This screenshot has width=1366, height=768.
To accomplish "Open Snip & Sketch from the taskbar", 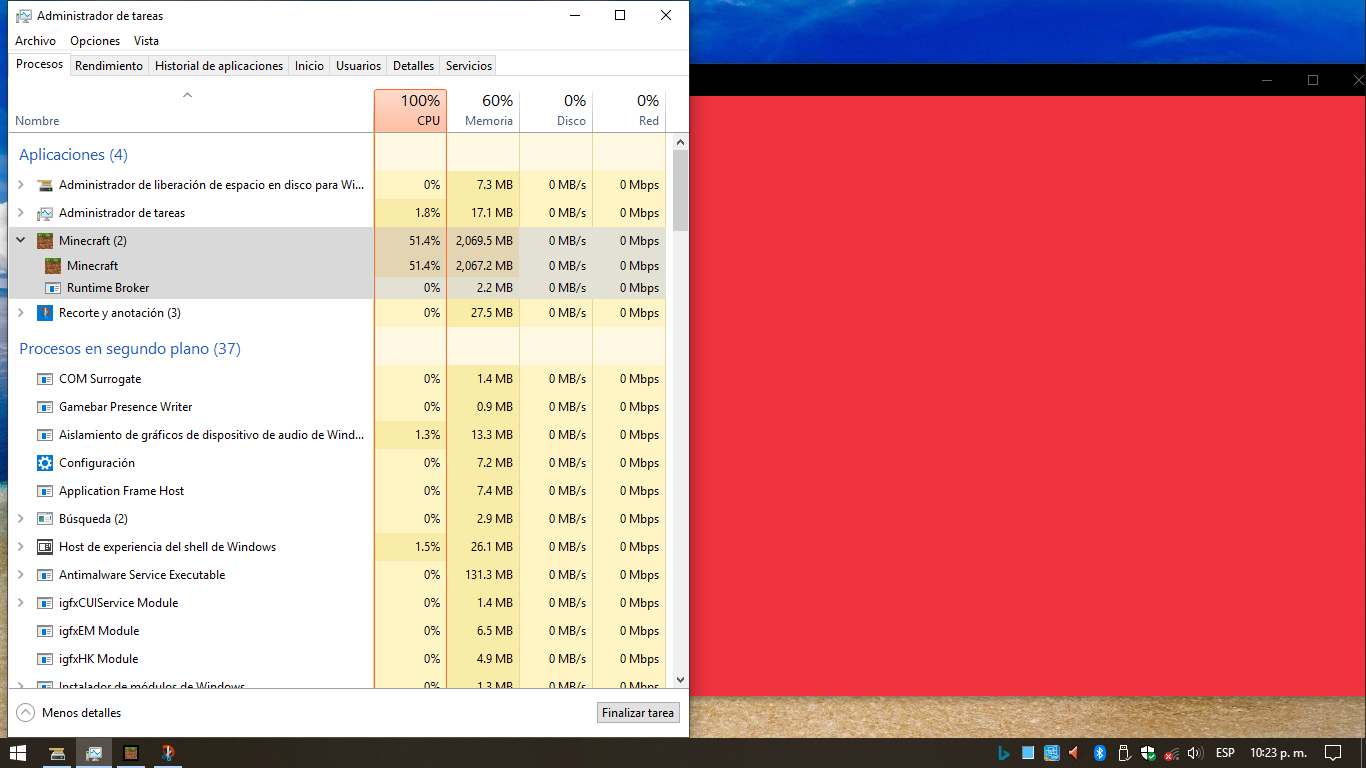I will point(168,753).
